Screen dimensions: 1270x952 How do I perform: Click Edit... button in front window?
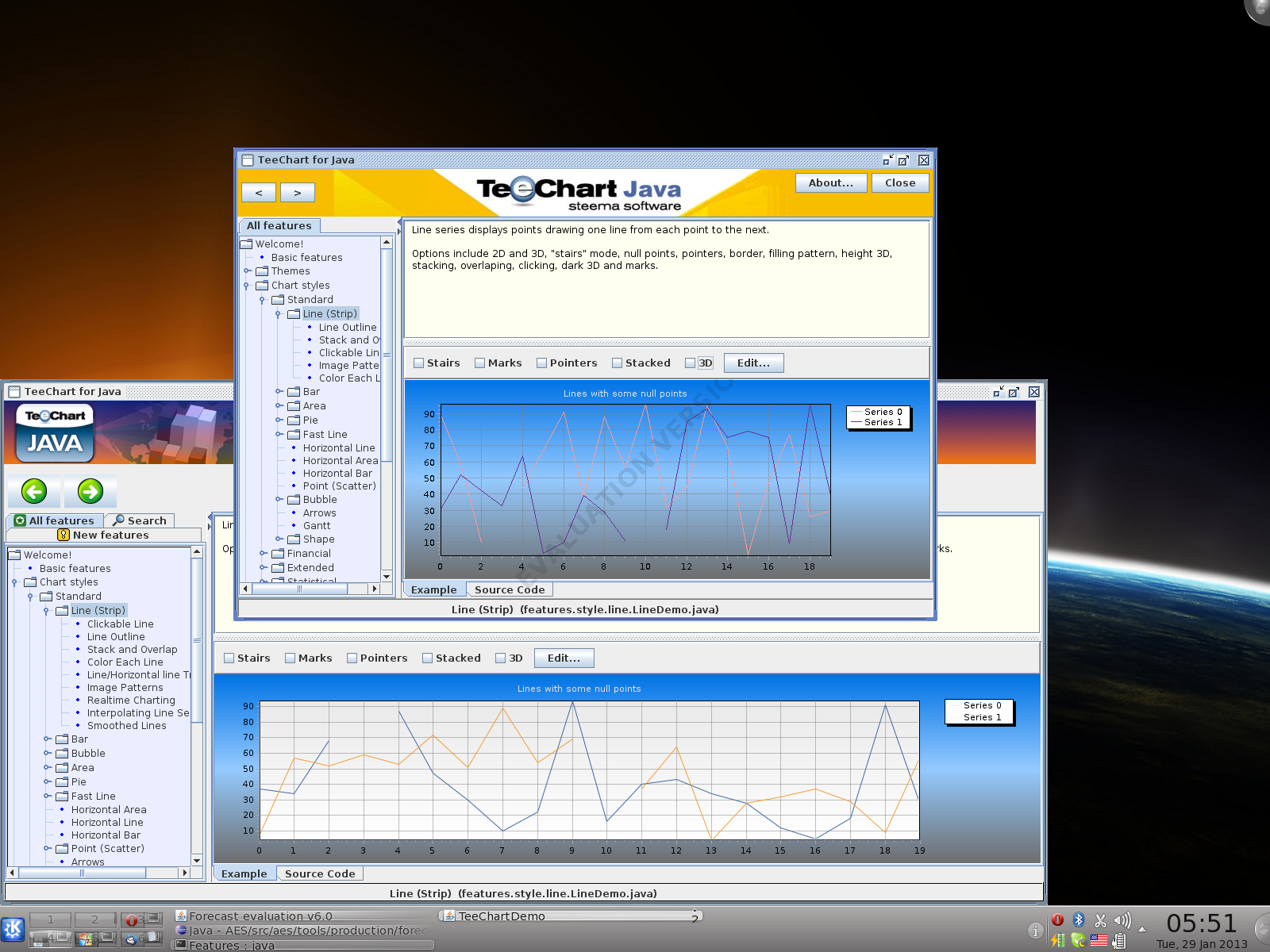[x=754, y=363]
